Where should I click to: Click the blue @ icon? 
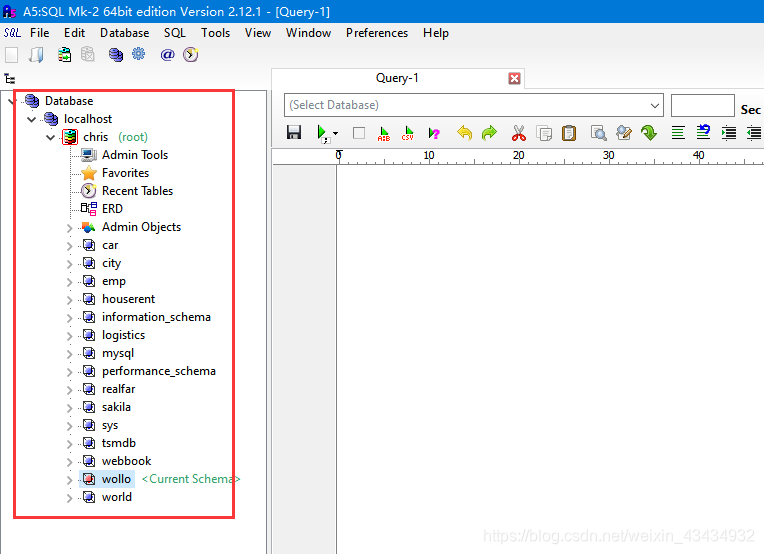(167, 55)
